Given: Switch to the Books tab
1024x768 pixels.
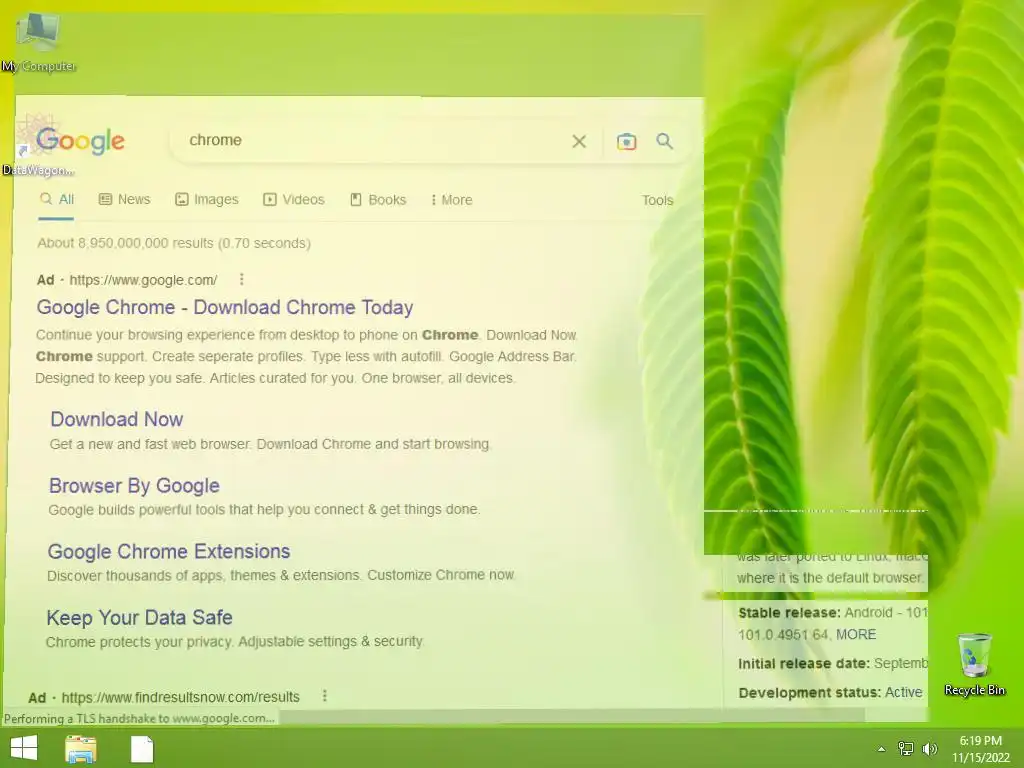Looking at the screenshot, I should click(378, 199).
